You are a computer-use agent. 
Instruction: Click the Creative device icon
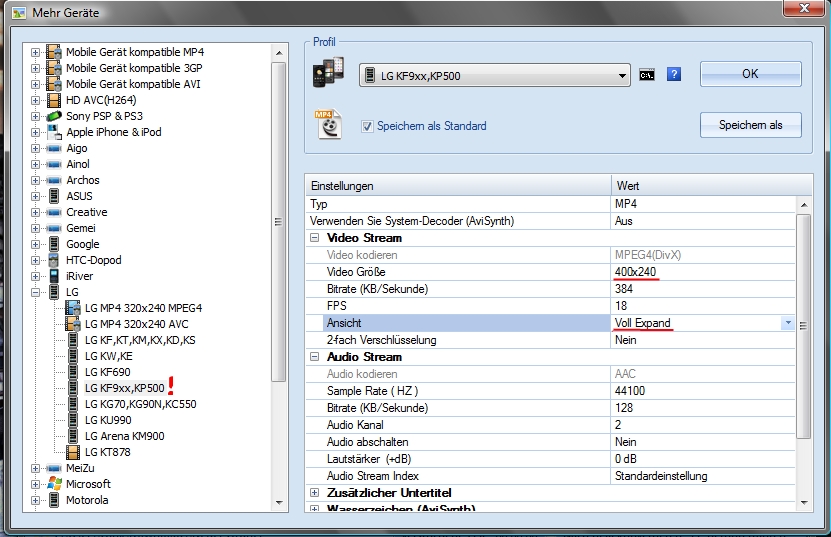point(54,213)
